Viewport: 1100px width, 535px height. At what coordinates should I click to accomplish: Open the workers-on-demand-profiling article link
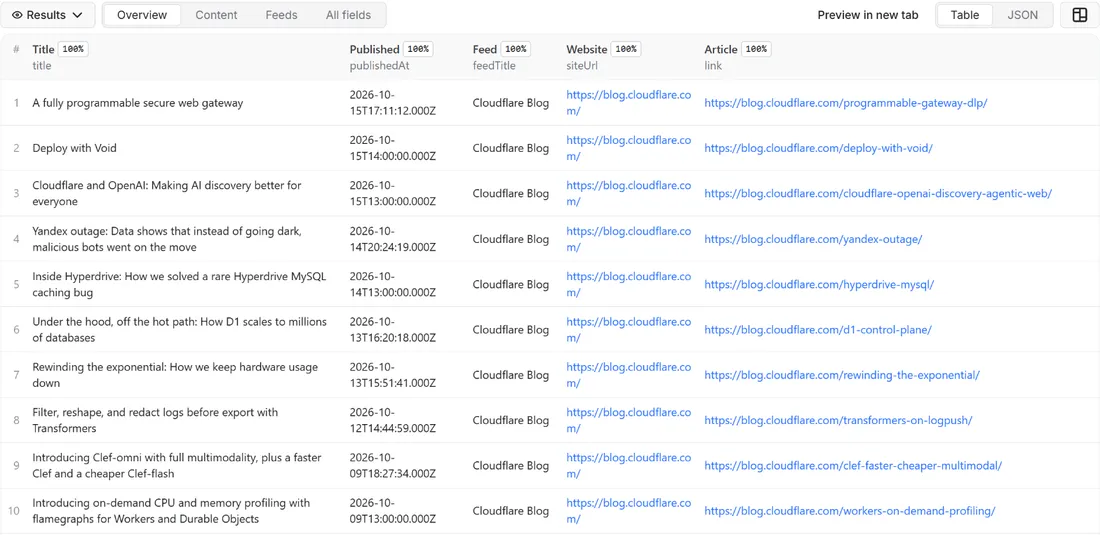[850, 511]
